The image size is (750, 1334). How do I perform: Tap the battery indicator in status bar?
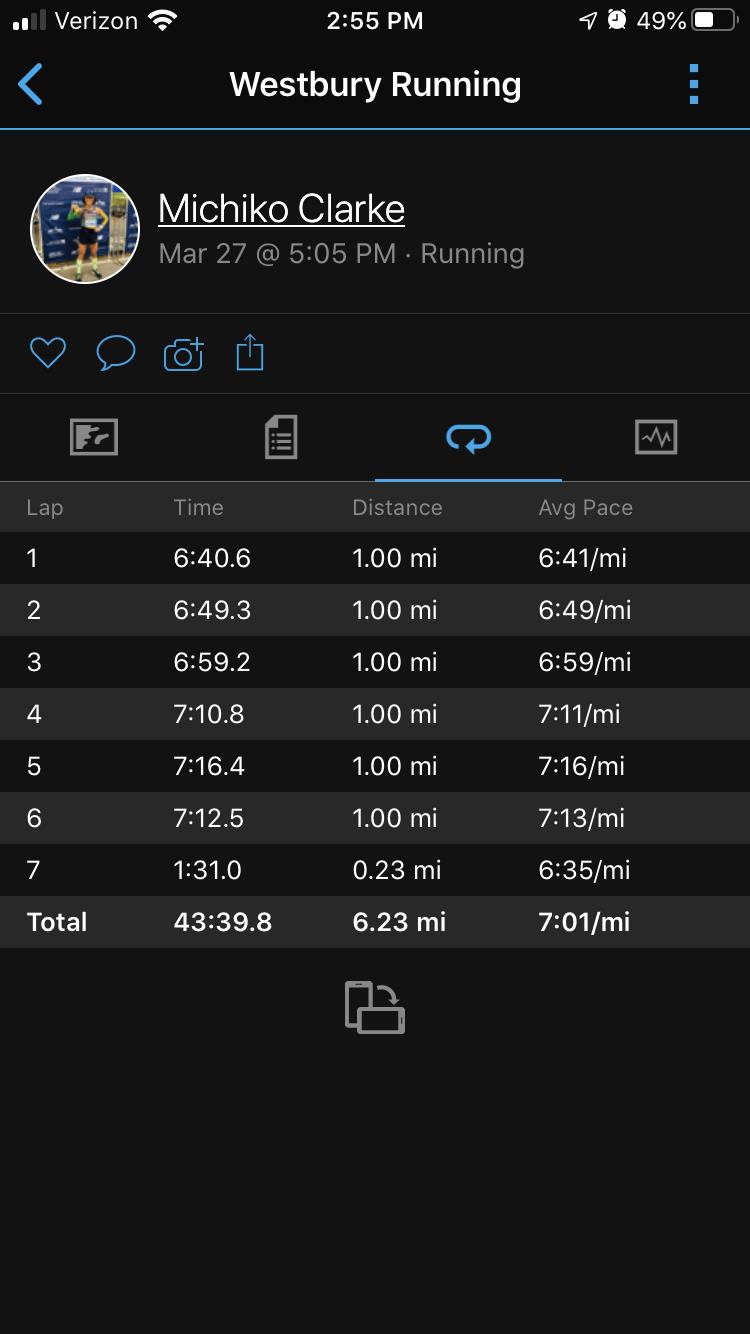click(714, 21)
